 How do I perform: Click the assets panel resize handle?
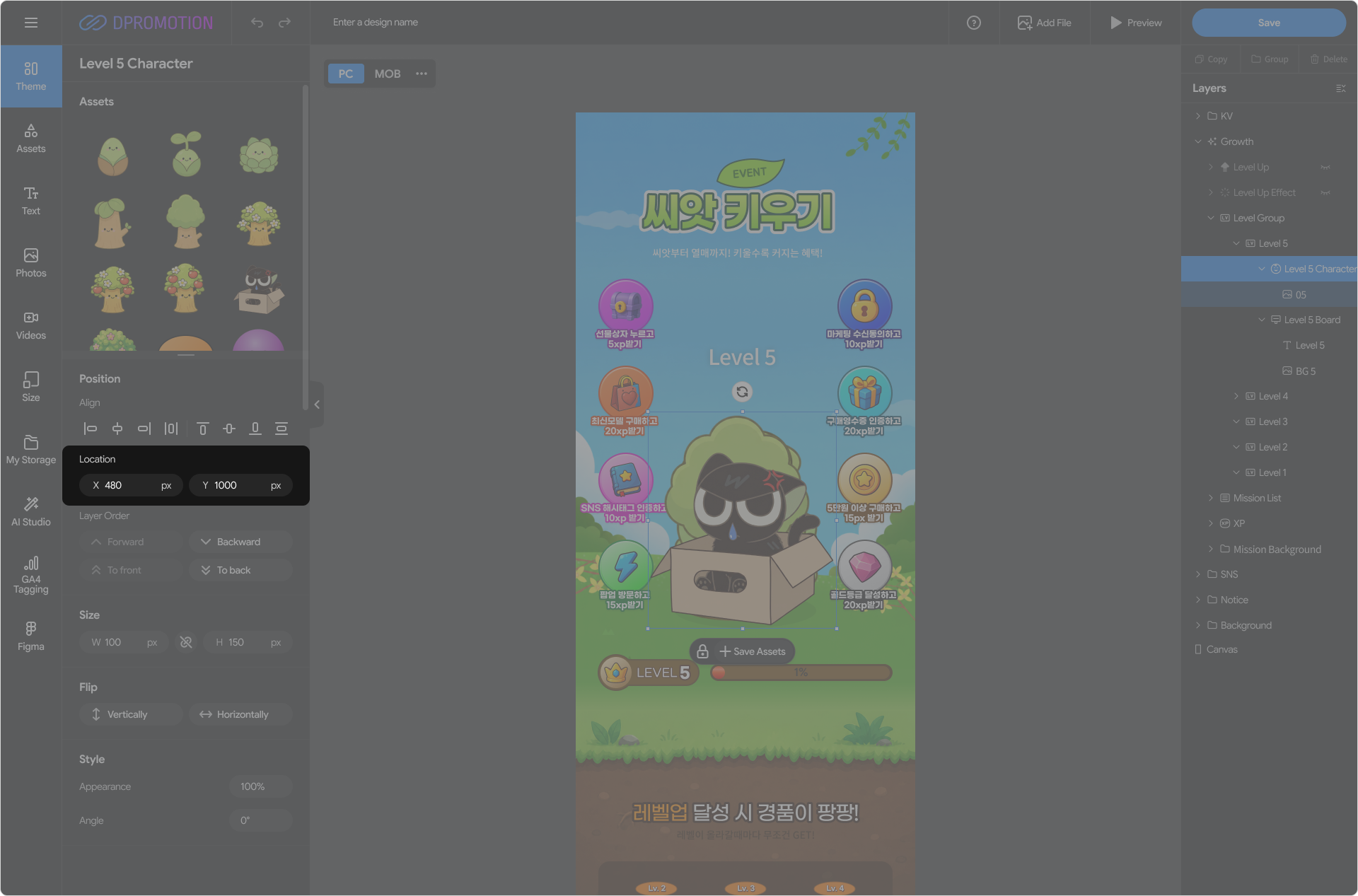click(186, 355)
